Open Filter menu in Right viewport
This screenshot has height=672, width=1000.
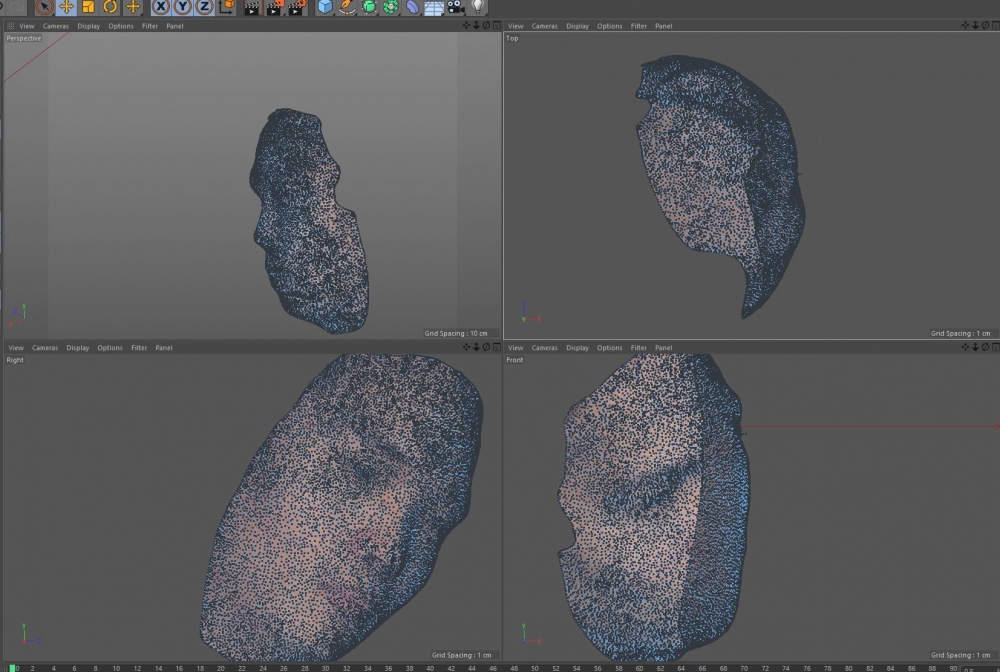(x=139, y=348)
